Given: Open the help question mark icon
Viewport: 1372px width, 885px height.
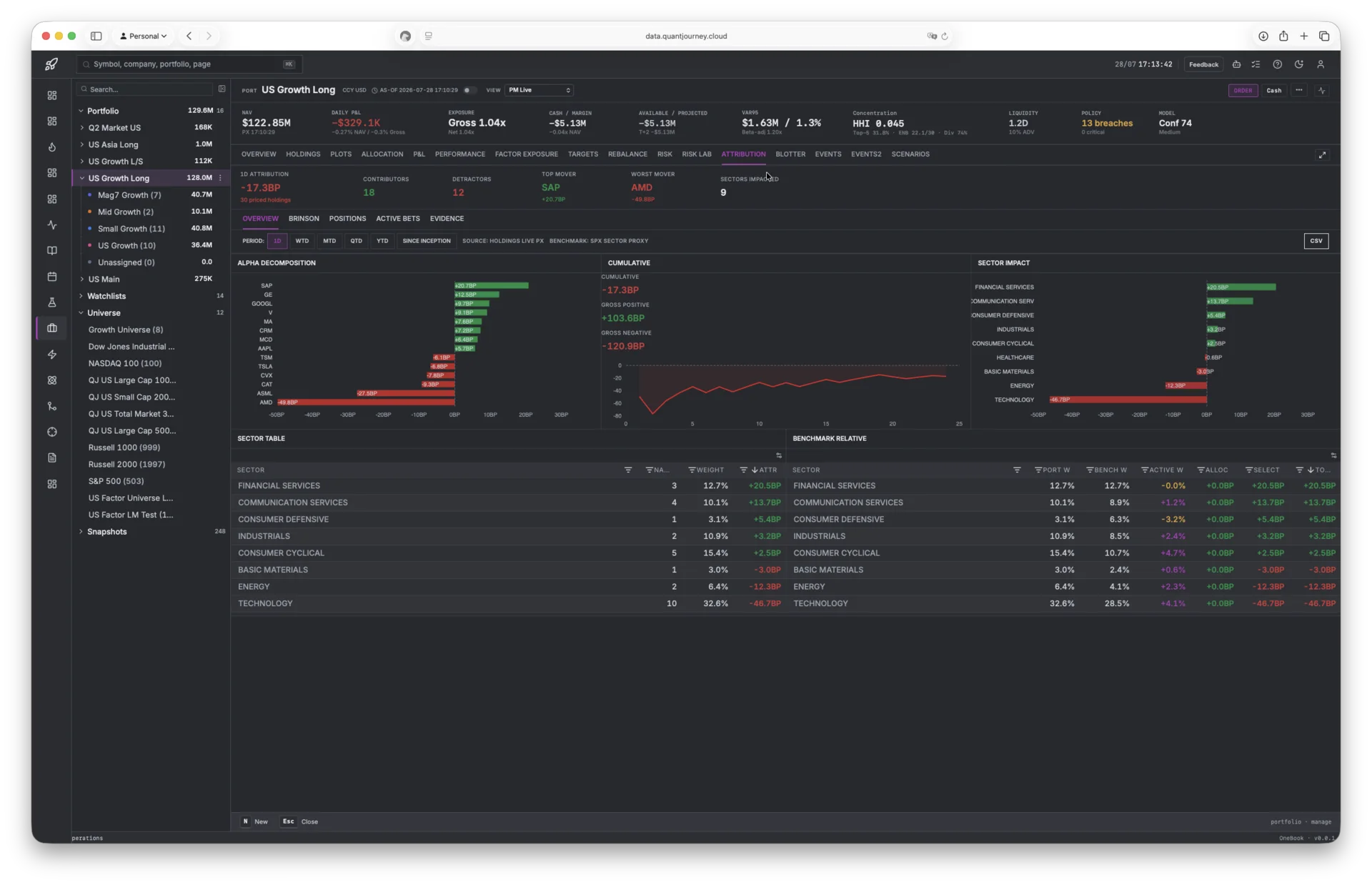Looking at the screenshot, I should 1277,64.
